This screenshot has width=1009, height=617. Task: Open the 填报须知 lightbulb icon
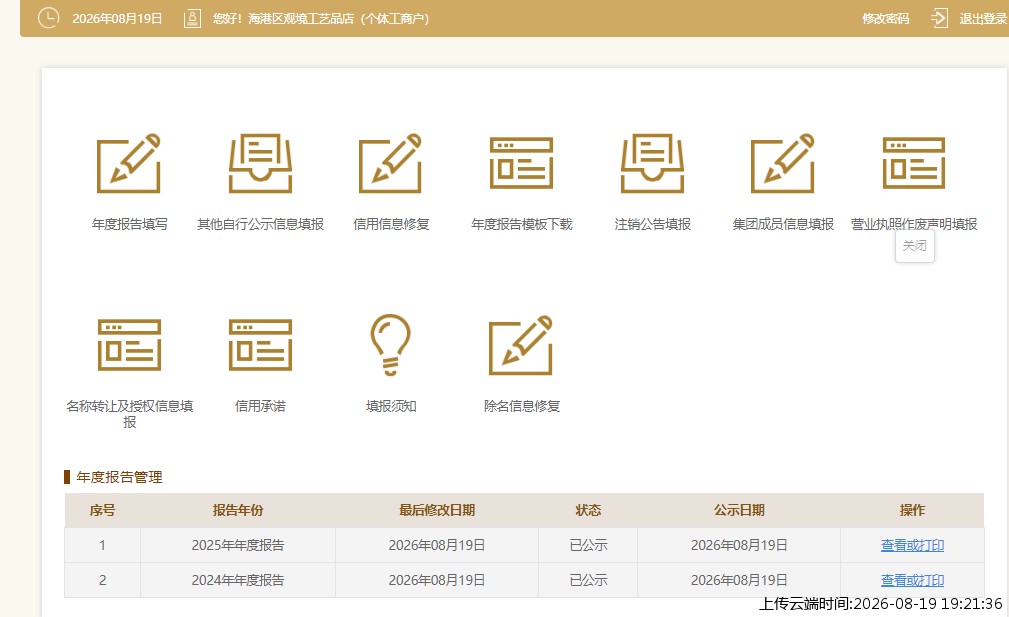click(x=391, y=345)
